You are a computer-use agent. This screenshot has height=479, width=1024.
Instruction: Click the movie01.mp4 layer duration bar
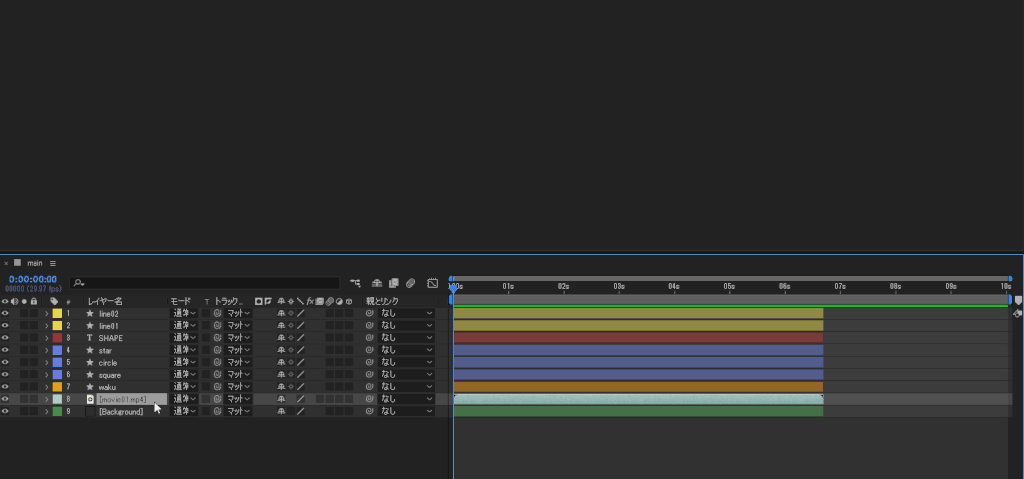coord(638,399)
